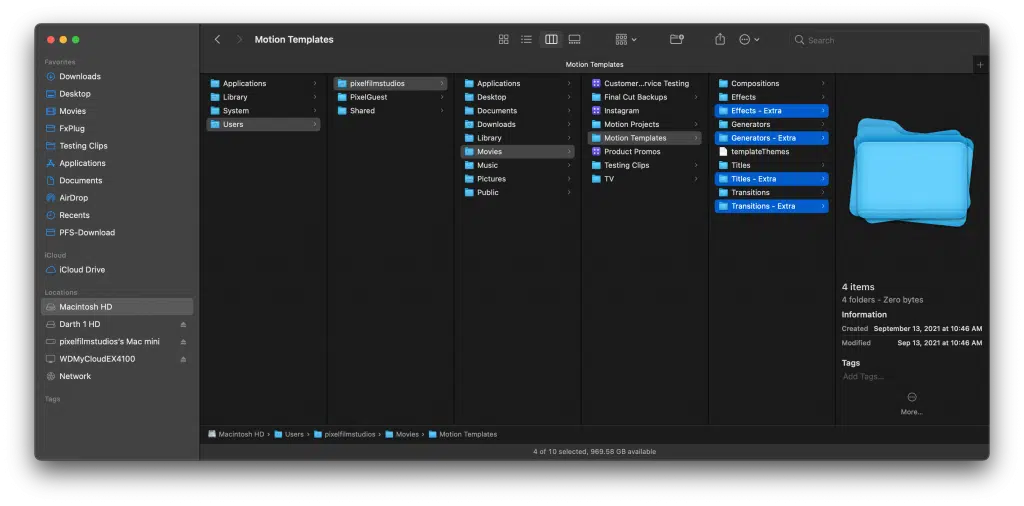Eject pixelfilmstudios's Mac mini
Screen dimensions: 1024x506
(x=184, y=342)
